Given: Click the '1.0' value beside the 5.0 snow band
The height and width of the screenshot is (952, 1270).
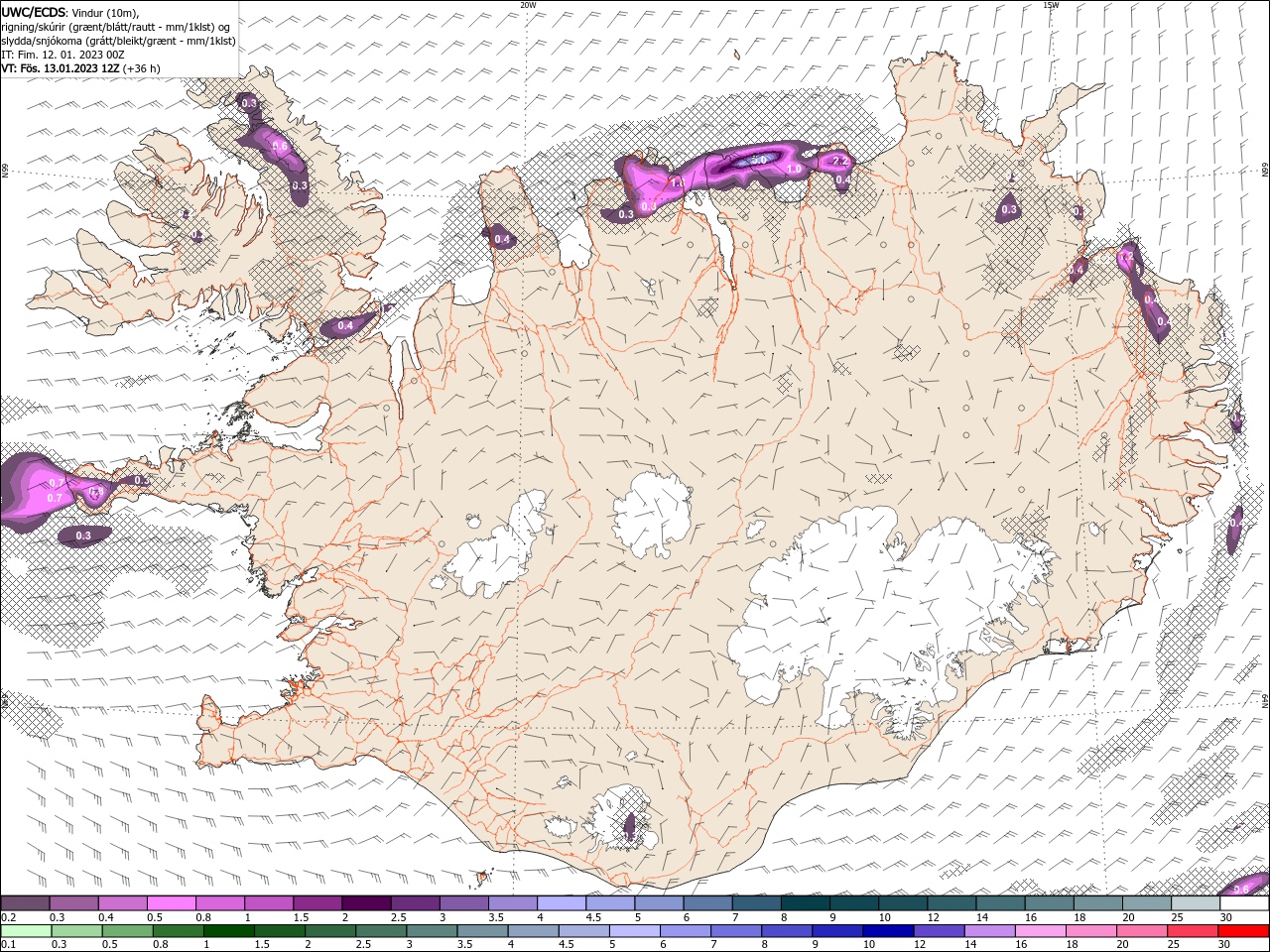Looking at the screenshot, I should (794, 170).
